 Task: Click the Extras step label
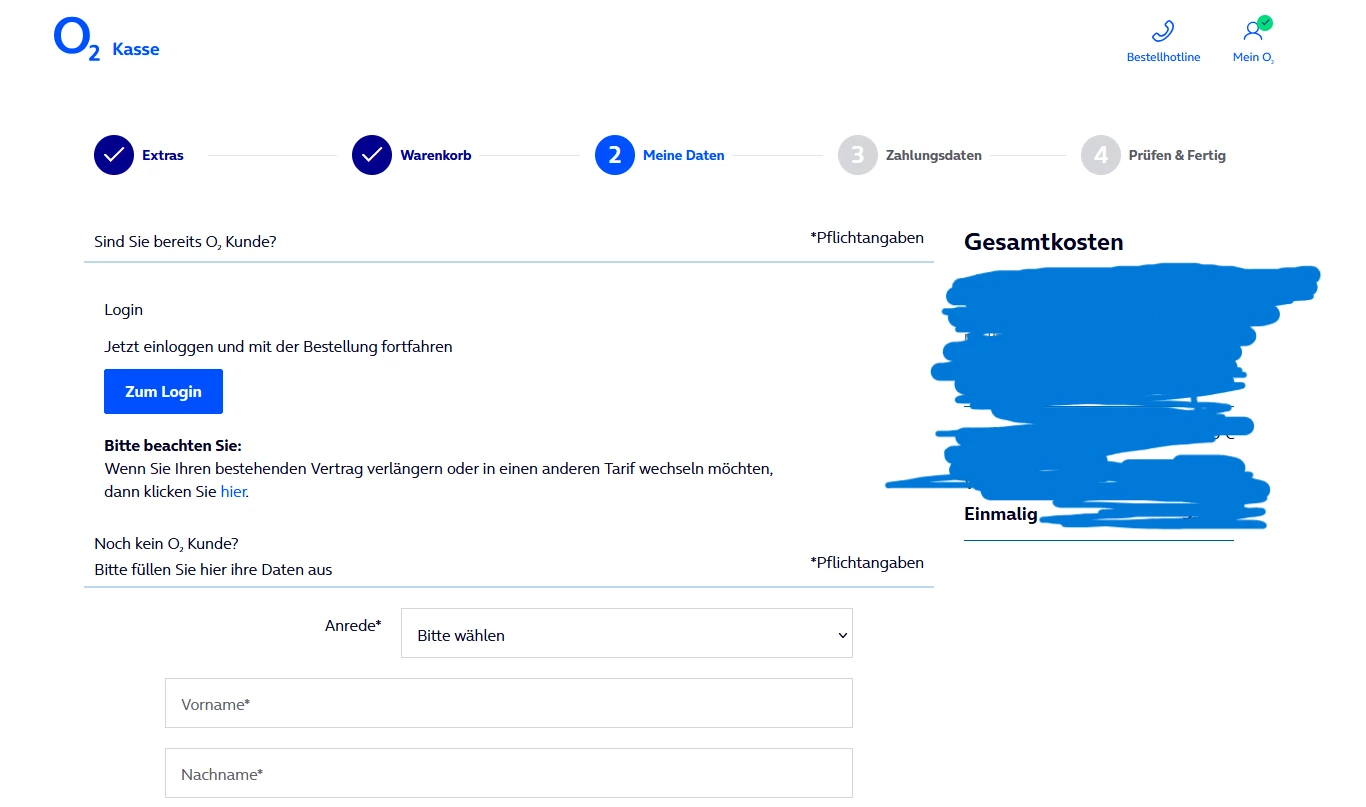pyautogui.click(x=163, y=155)
